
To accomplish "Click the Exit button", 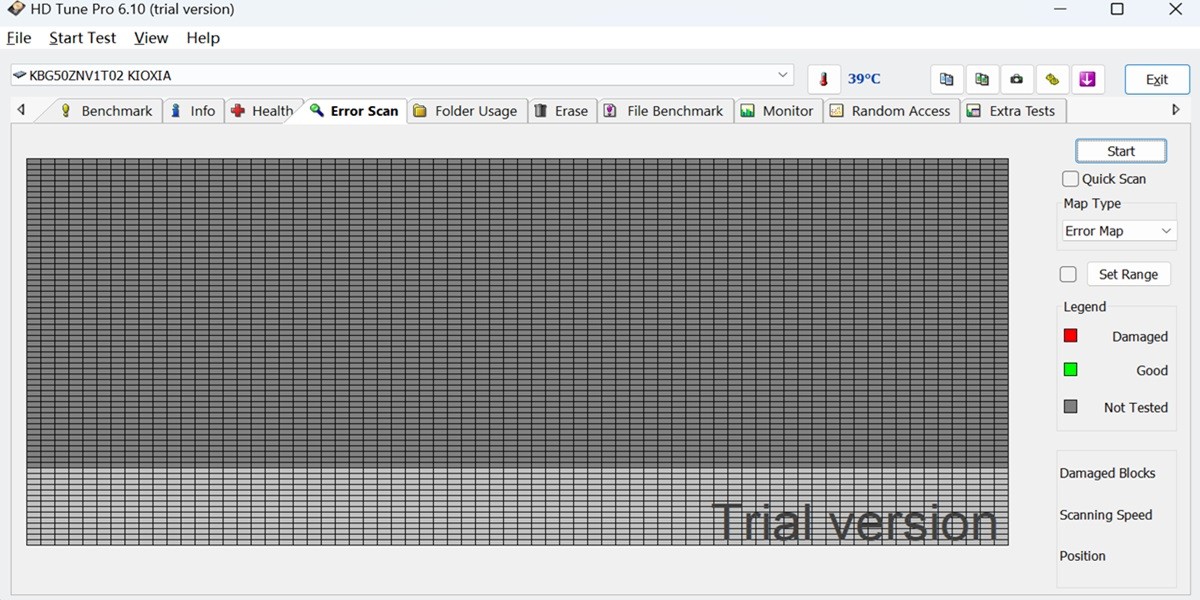I will point(1156,80).
